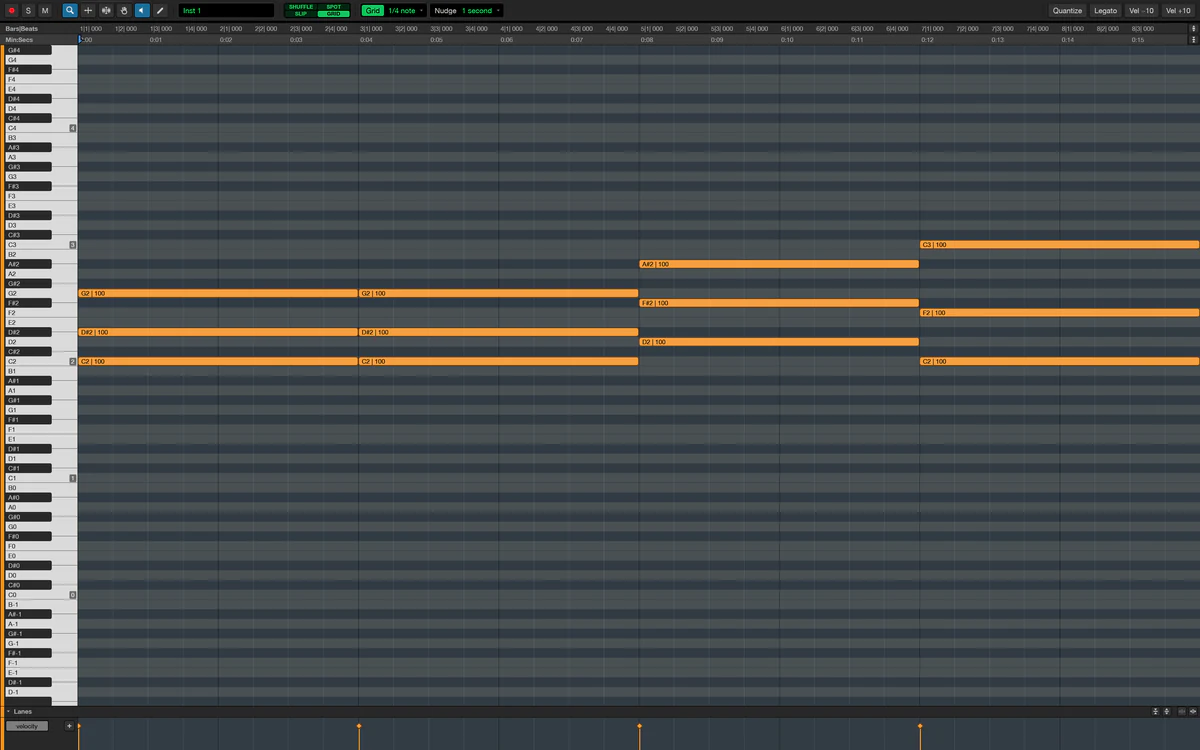The image size is (1200, 750).
Task: Select the Pencil tool
Action: (160, 10)
